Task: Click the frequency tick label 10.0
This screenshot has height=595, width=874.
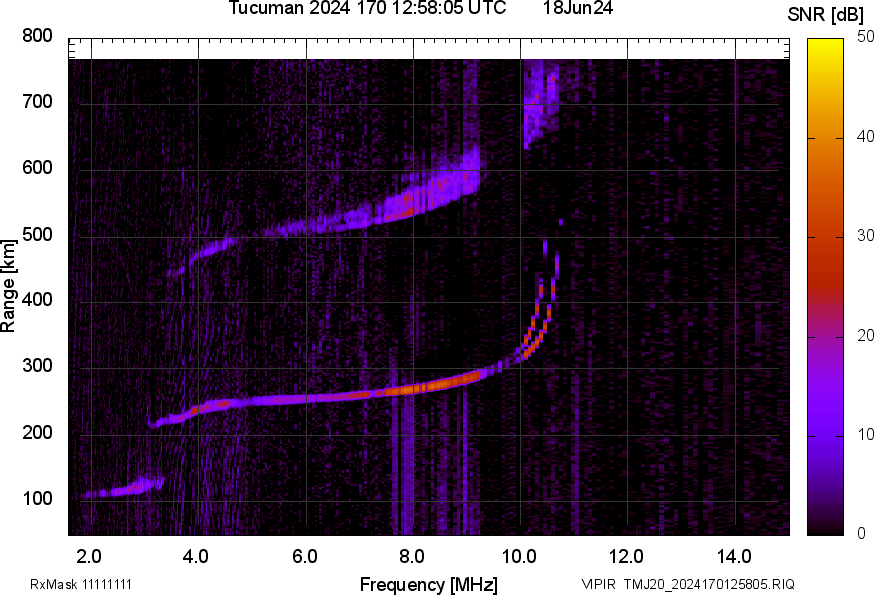Action: (519, 556)
